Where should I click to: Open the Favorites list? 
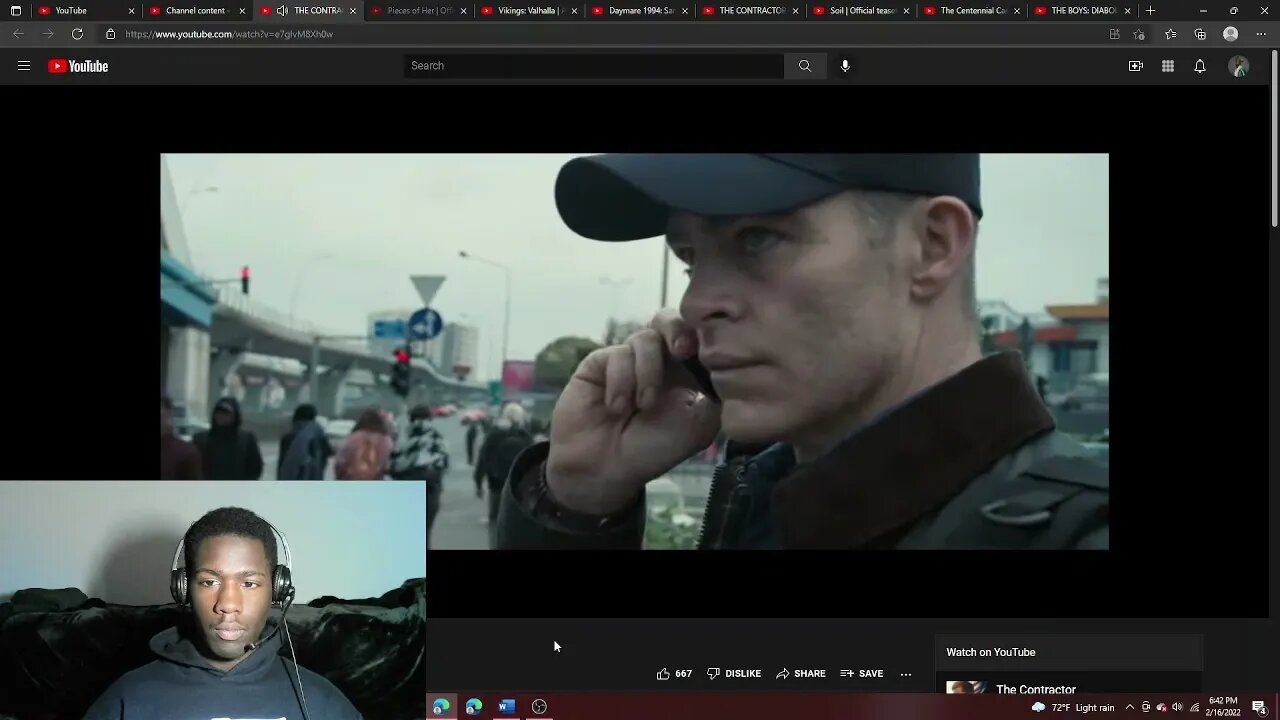[1171, 34]
